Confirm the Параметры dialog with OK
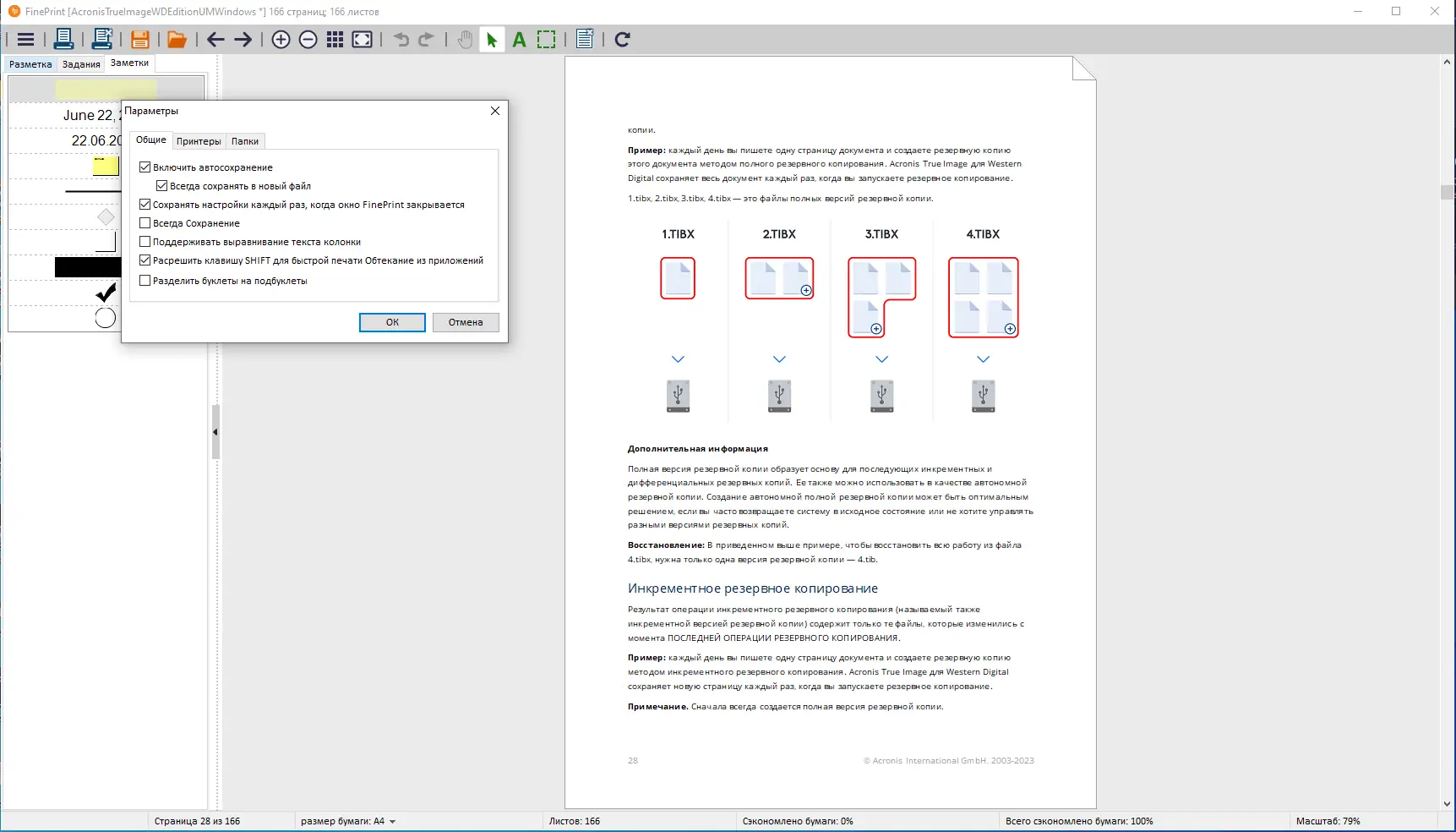 coord(392,322)
